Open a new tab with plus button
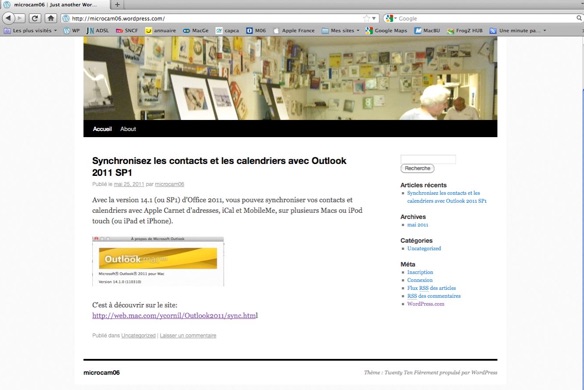The width and height of the screenshot is (584, 390). (x=117, y=4)
